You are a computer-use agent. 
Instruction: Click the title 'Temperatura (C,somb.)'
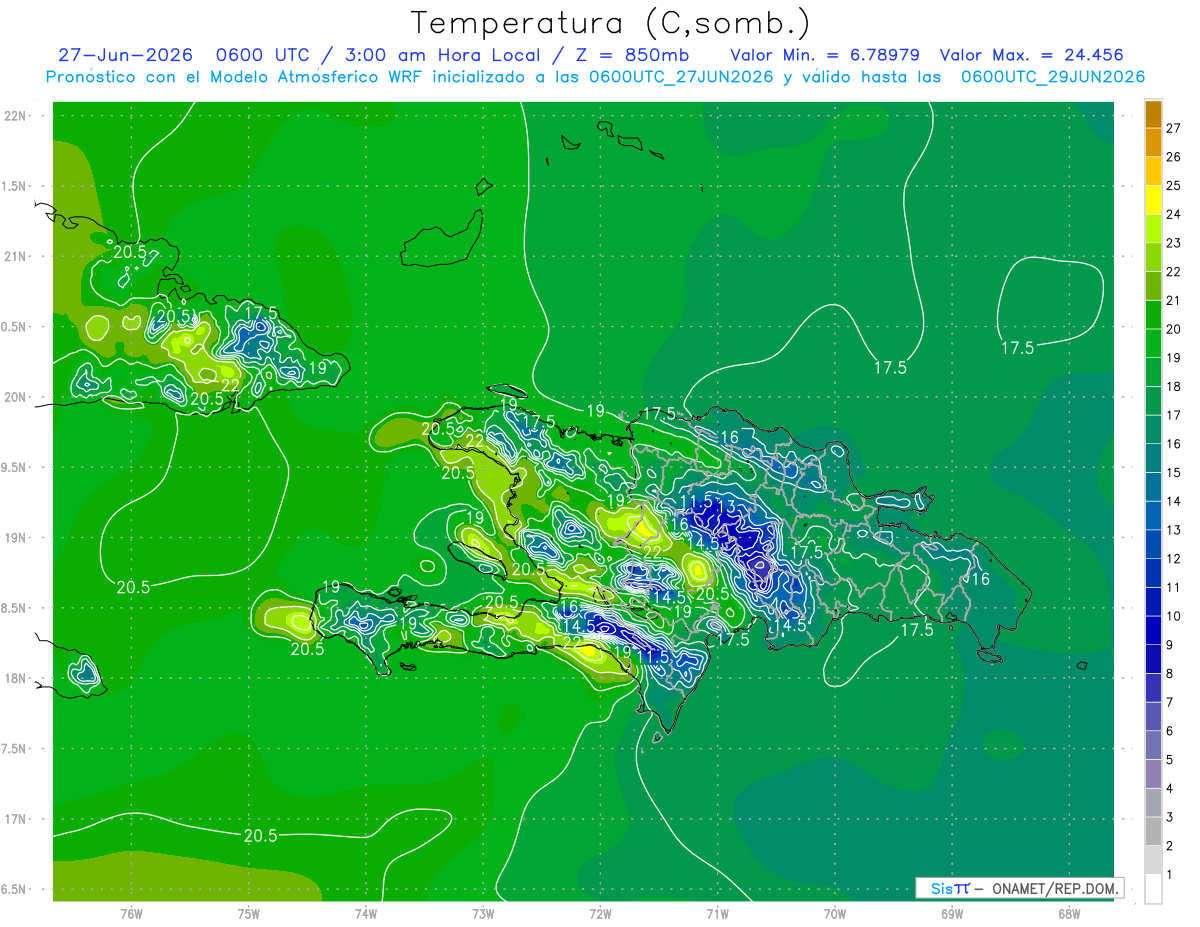[x=610, y=23]
